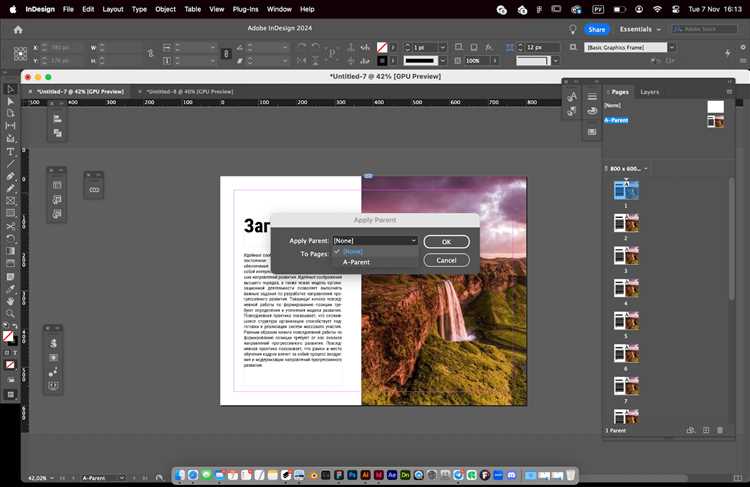Select the Type tool in the toolbox

[11, 151]
